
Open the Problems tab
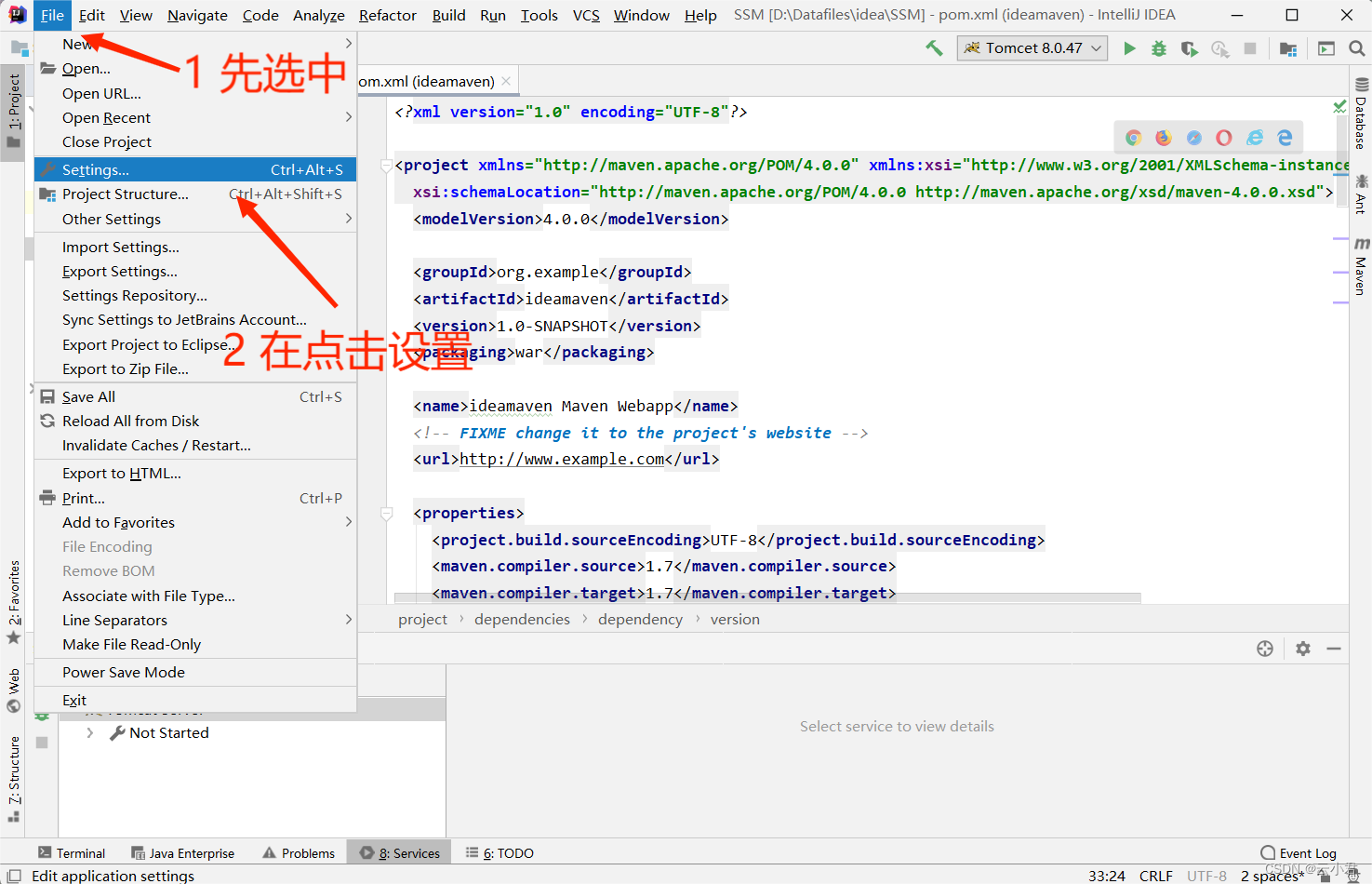click(x=299, y=853)
